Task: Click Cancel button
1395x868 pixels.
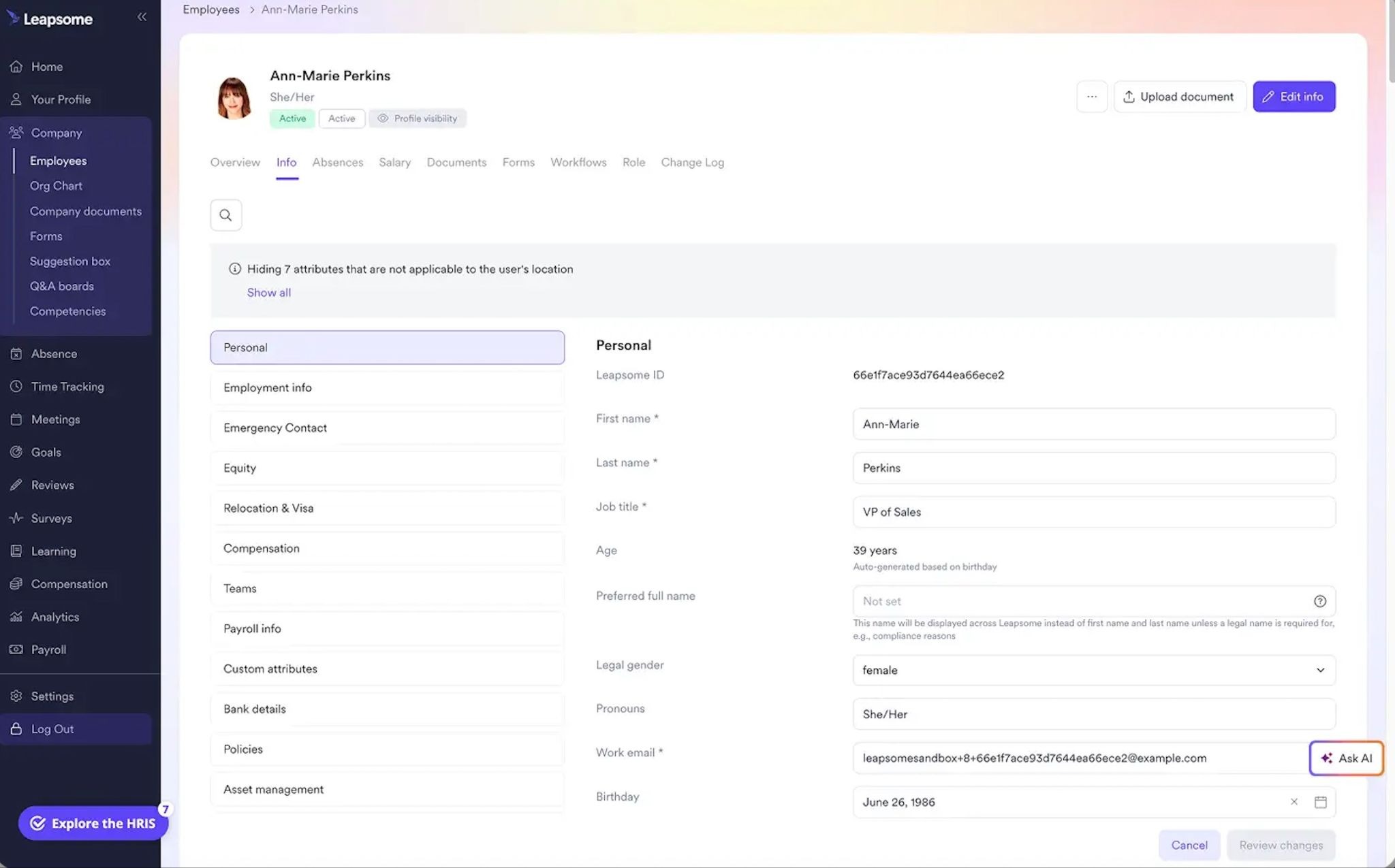Action: pos(1189,845)
